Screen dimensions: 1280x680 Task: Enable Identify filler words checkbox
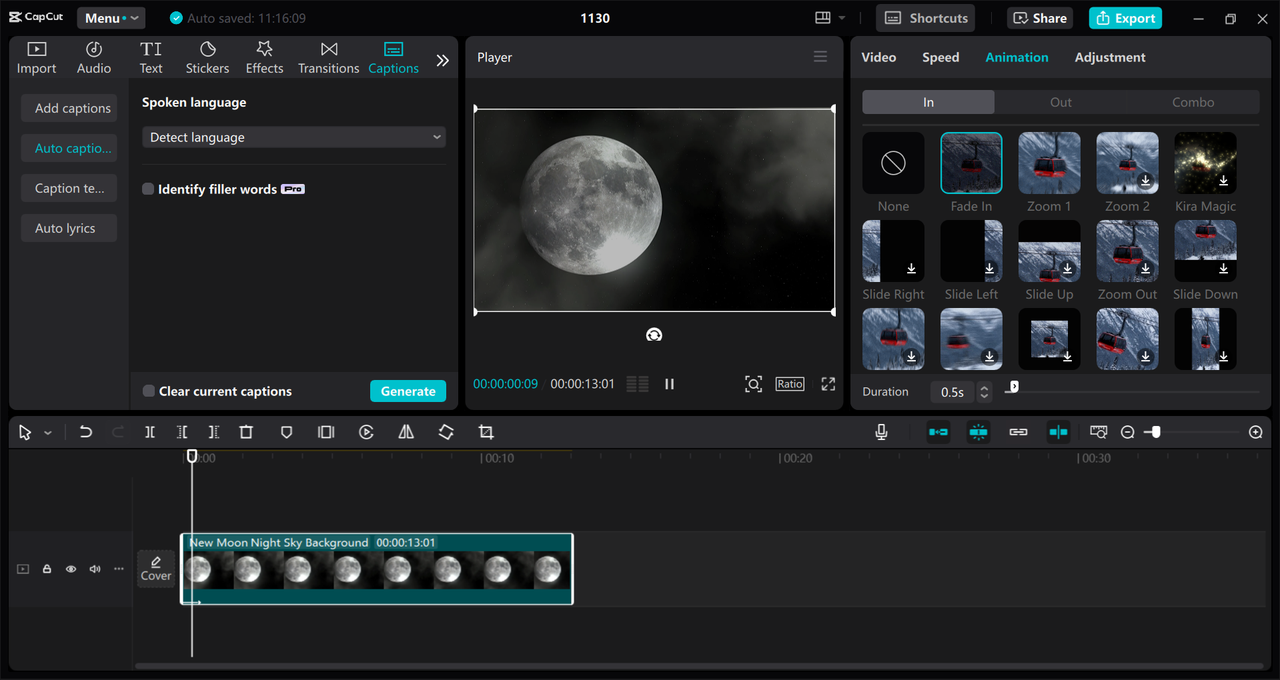point(148,189)
